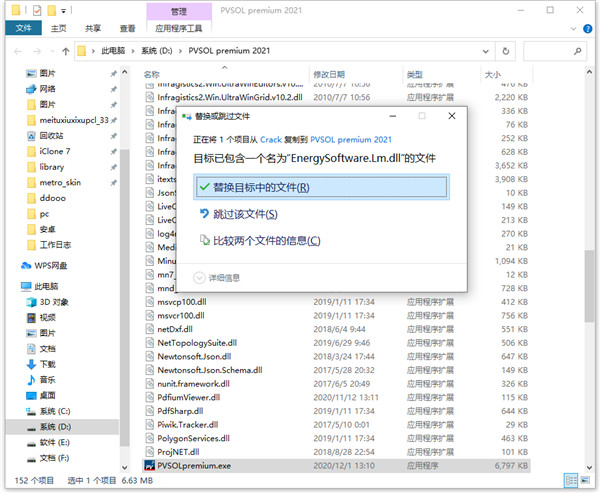Screen dimensions: 600x493
Task: Replace the file in the destination
Action: point(321,187)
